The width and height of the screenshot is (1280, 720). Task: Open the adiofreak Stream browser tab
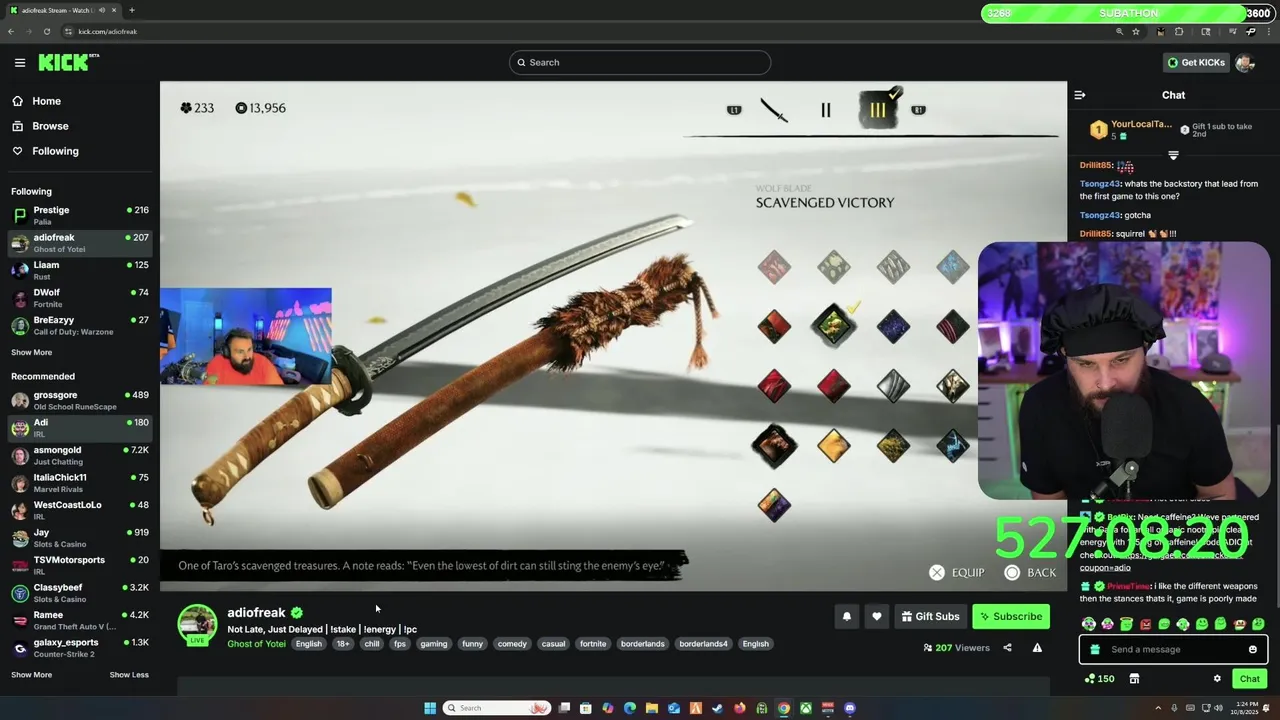click(62, 10)
